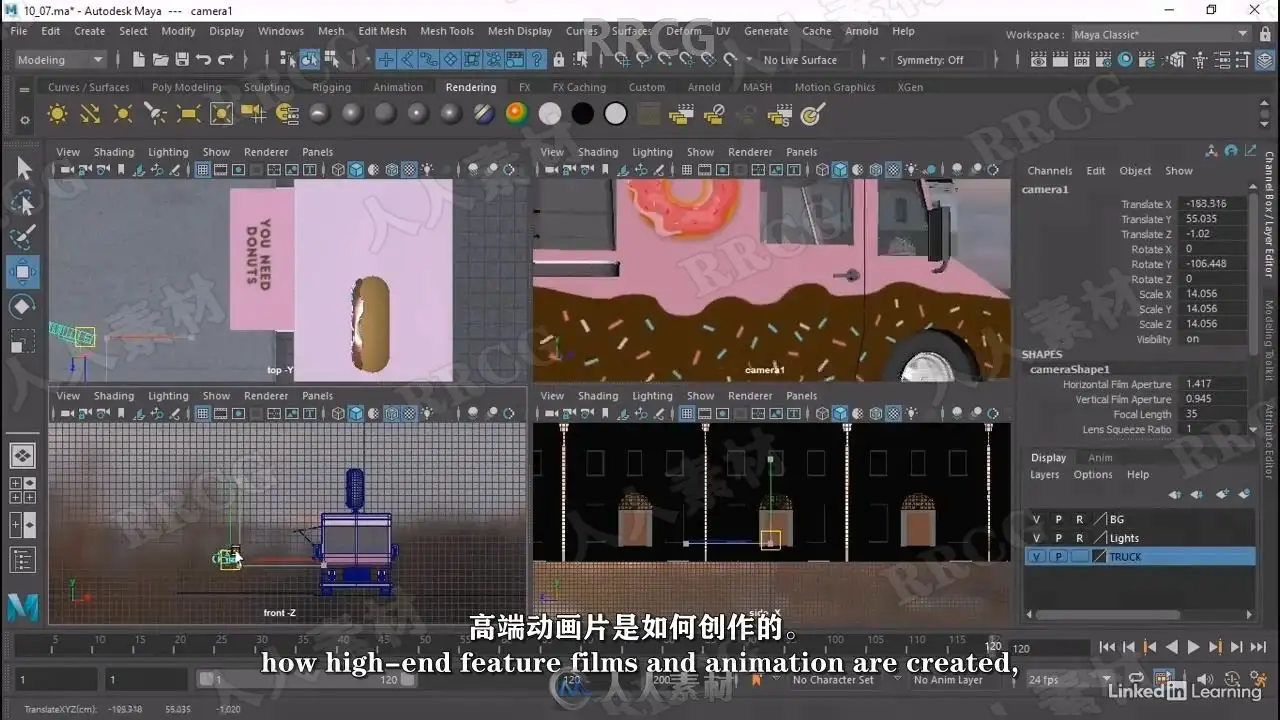Image resolution: width=1280 pixels, height=720 pixels.
Task: Open the Outliner panel layout icon
Action: tap(23, 560)
